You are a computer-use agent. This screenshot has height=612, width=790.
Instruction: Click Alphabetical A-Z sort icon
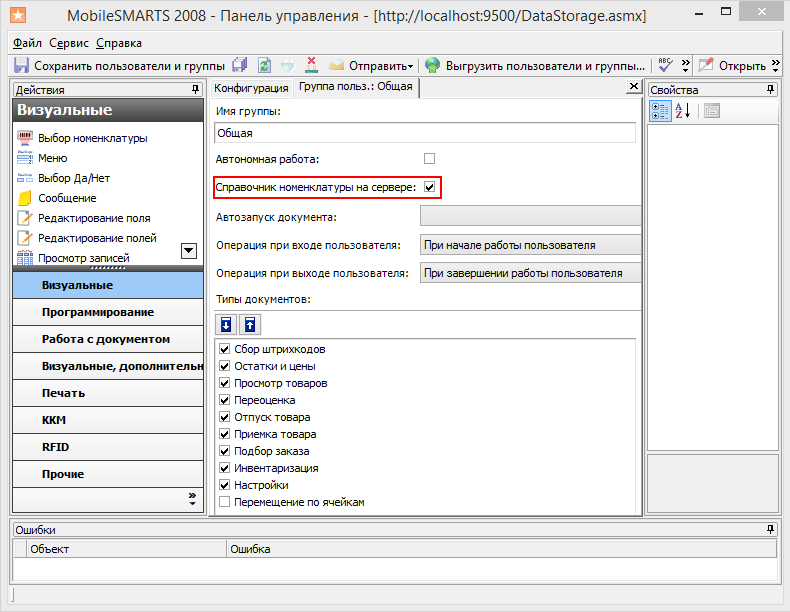click(683, 111)
